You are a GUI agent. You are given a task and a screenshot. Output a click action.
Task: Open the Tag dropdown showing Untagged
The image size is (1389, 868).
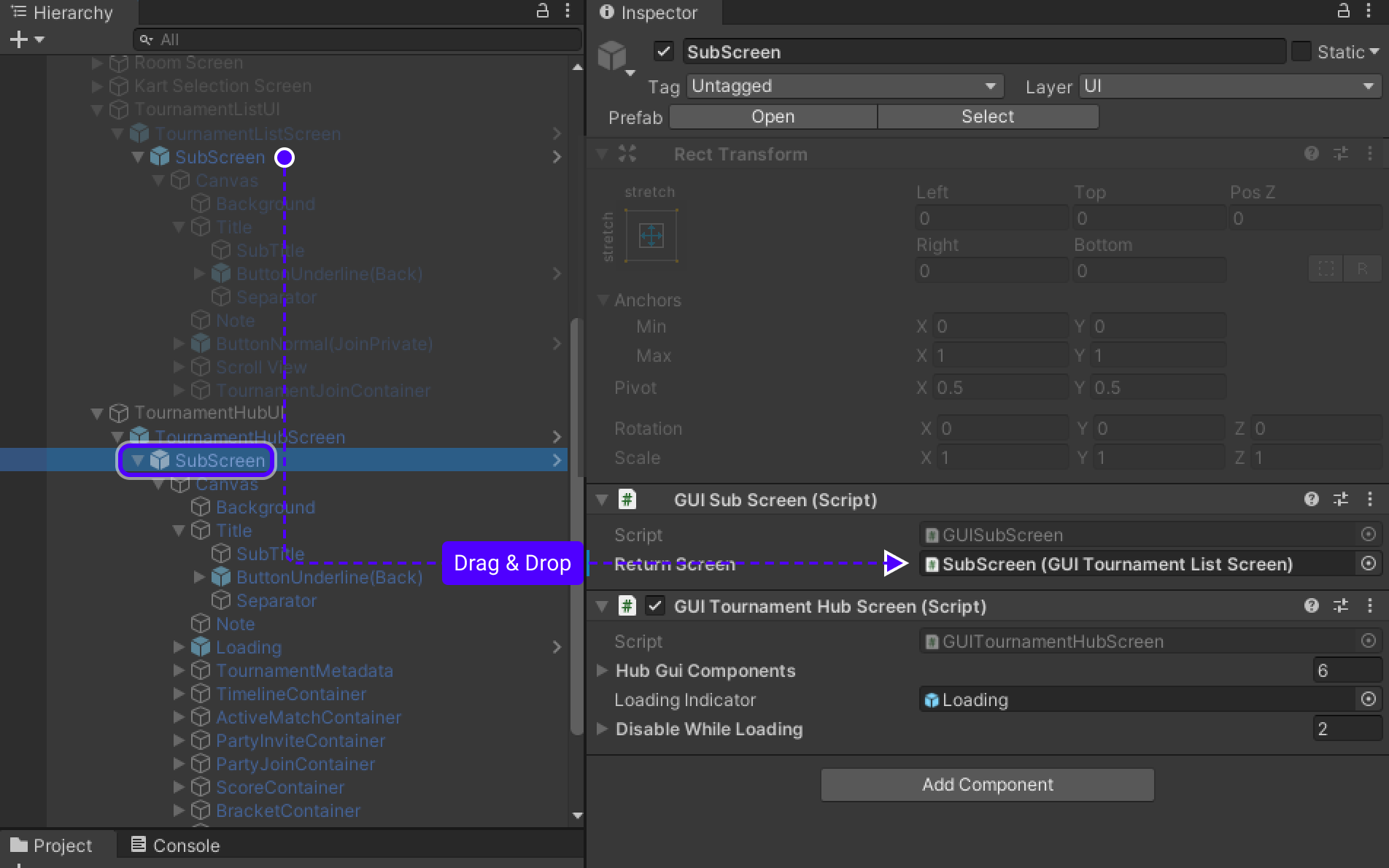(844, 86)
